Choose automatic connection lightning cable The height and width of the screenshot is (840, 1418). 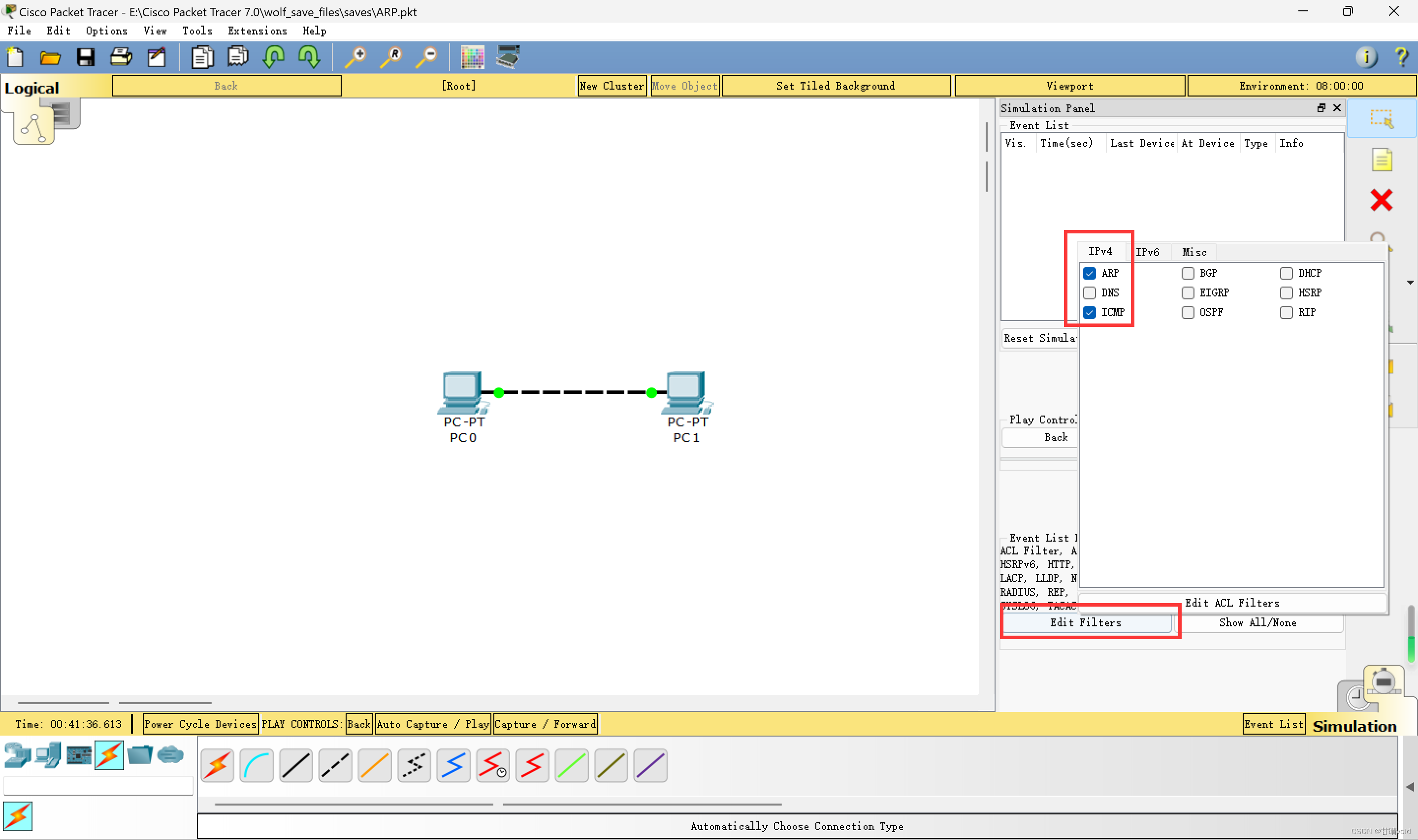click(x=217, y=765)
